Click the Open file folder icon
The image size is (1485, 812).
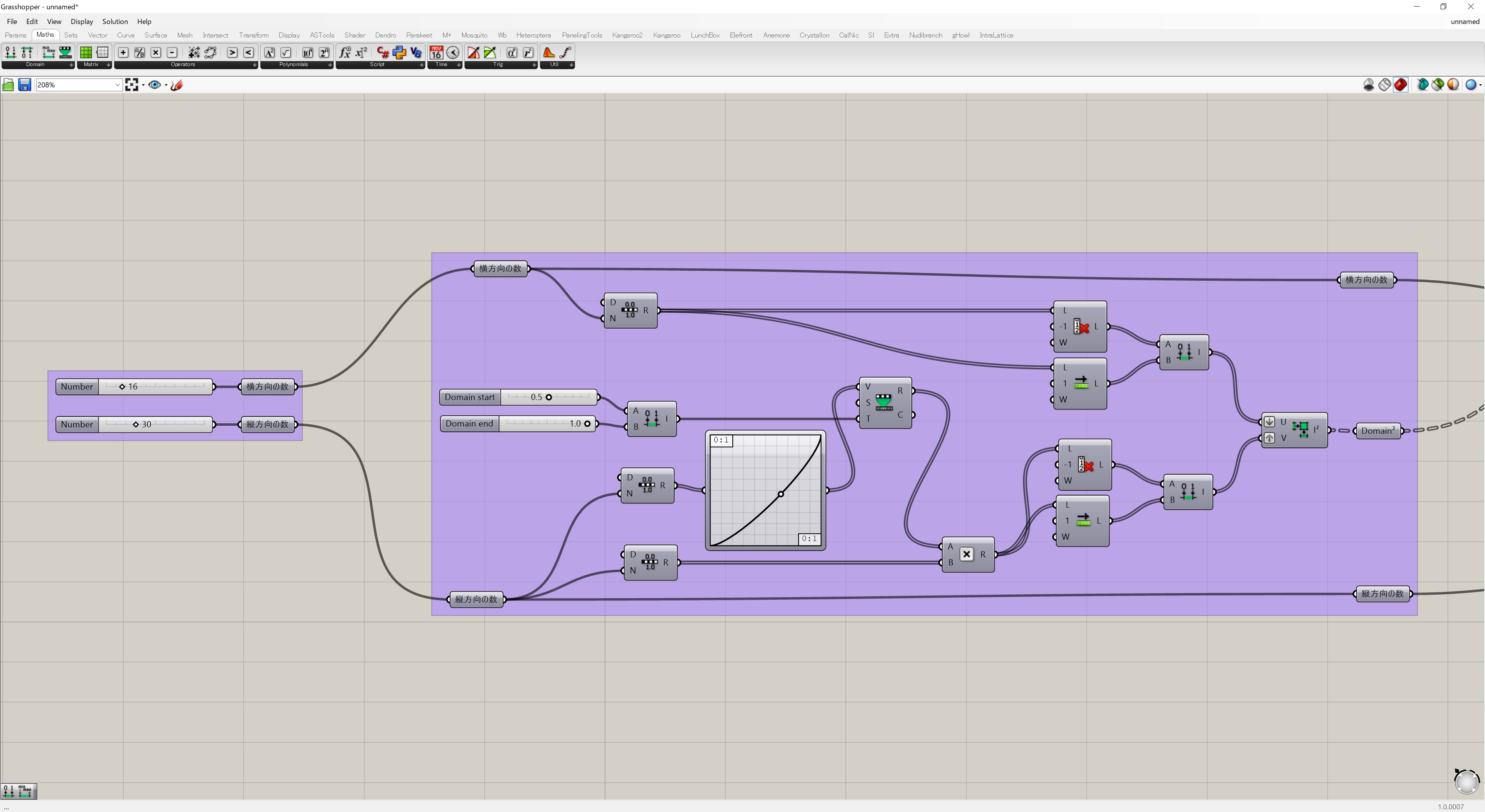8,85
